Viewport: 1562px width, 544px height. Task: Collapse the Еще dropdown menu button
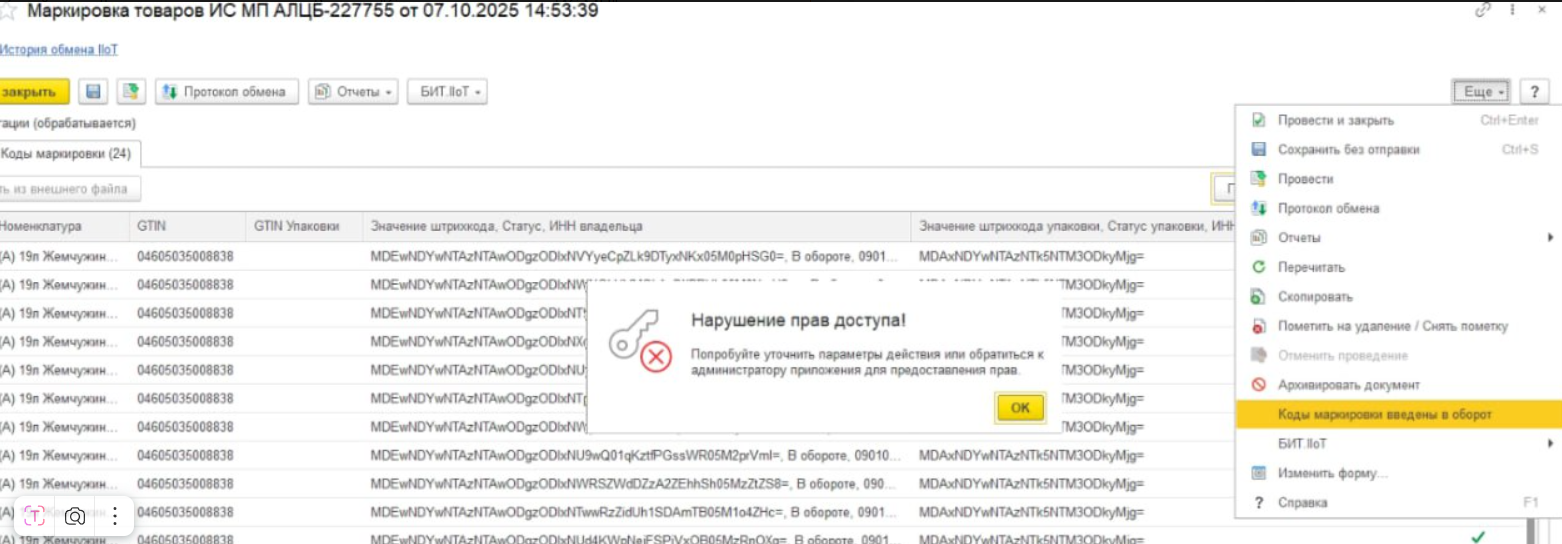[x=1483, y=92]
